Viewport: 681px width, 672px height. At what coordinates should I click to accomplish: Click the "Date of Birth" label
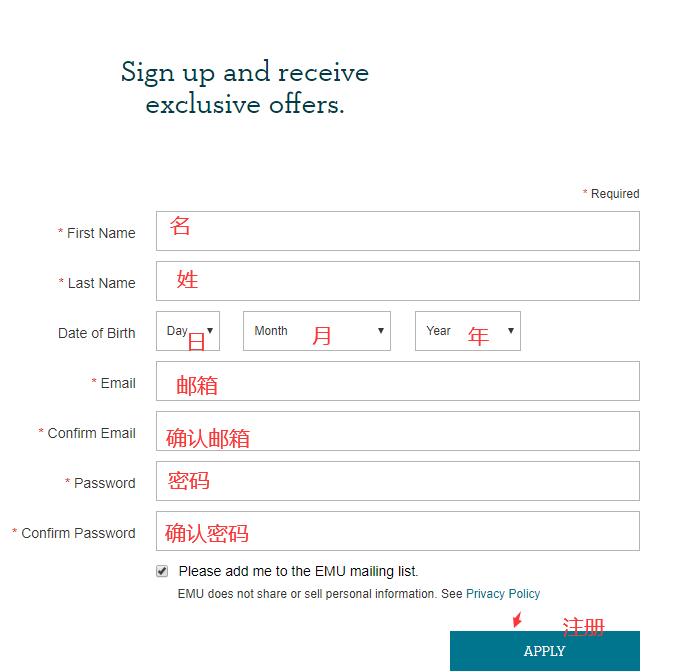[96, 333]
